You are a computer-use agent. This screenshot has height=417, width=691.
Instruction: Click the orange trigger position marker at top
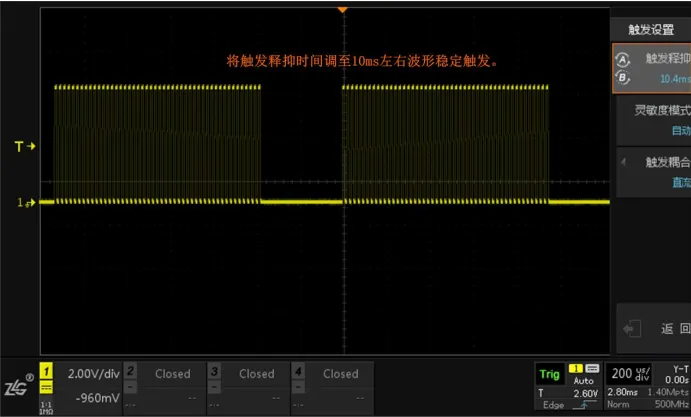tap(342, 10)
